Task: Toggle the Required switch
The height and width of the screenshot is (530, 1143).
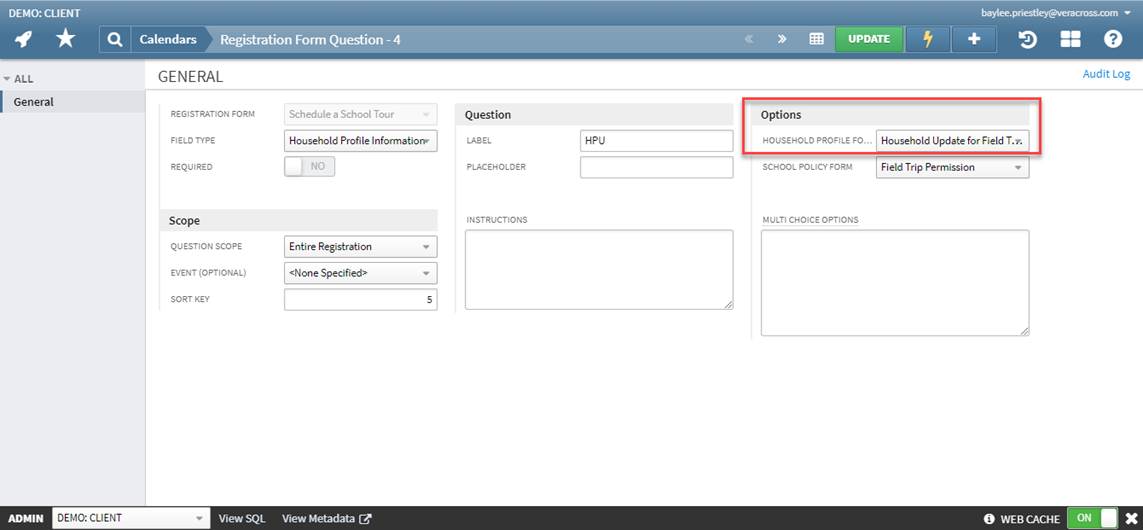Action: pyautogui.click(x=309, y=166)
